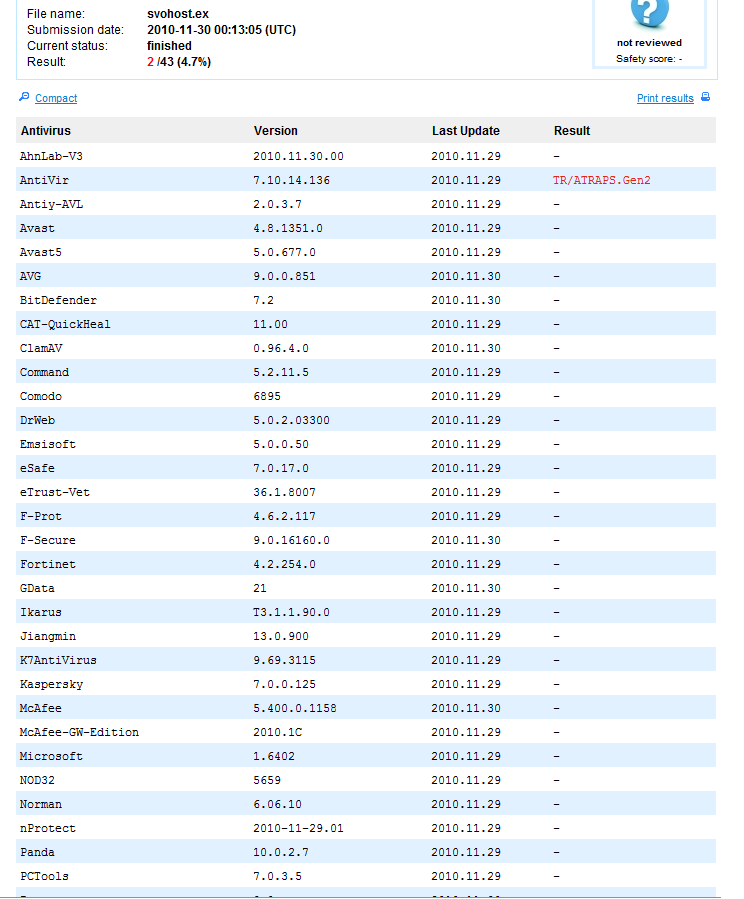Click the NOD32 row name

coord(37,781)
